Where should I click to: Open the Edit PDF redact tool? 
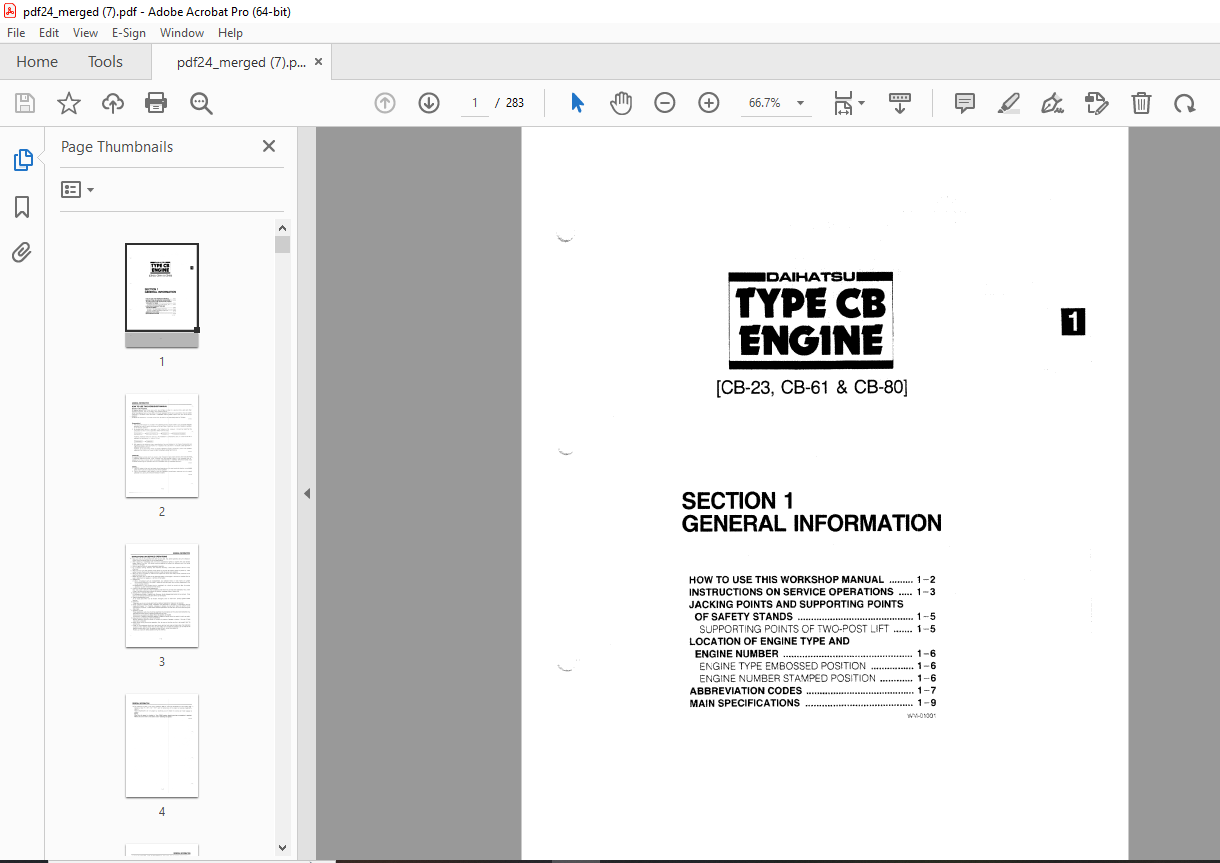point(1097,103)
